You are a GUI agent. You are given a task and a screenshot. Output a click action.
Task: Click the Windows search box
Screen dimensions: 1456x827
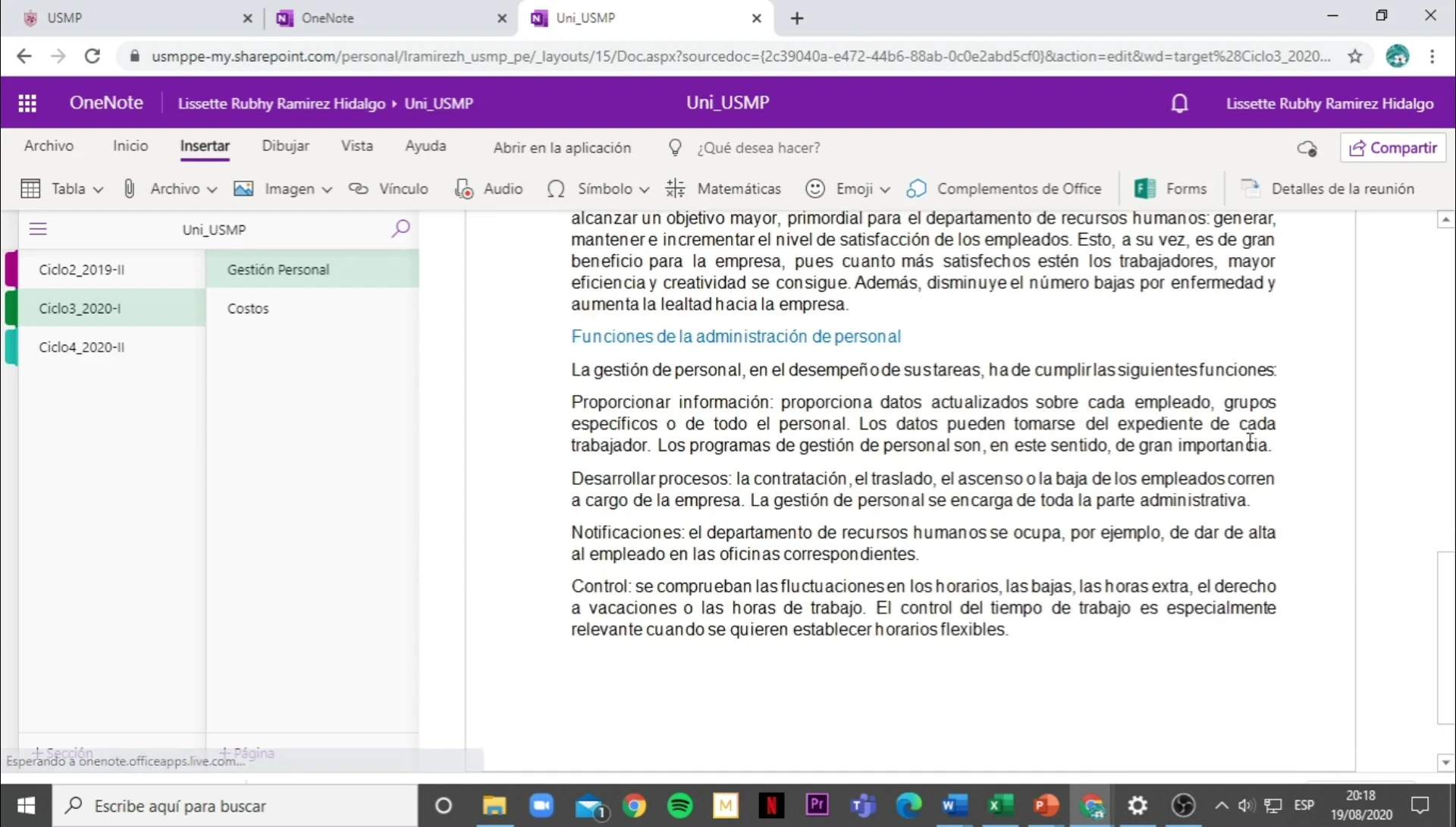click(x=235, y=806)
